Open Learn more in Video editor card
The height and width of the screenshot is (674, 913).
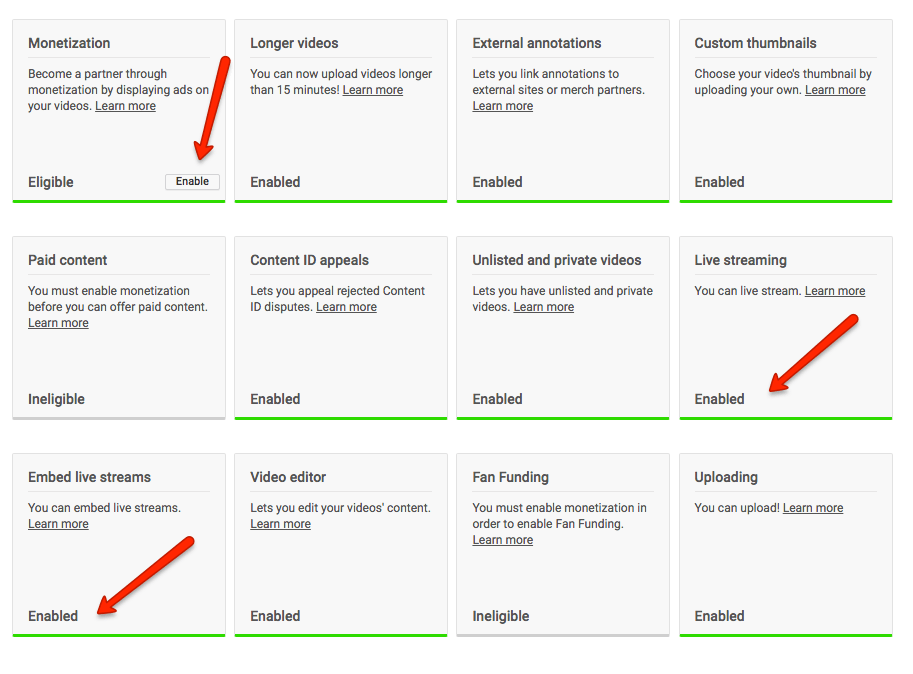click(x=280, y=524)
